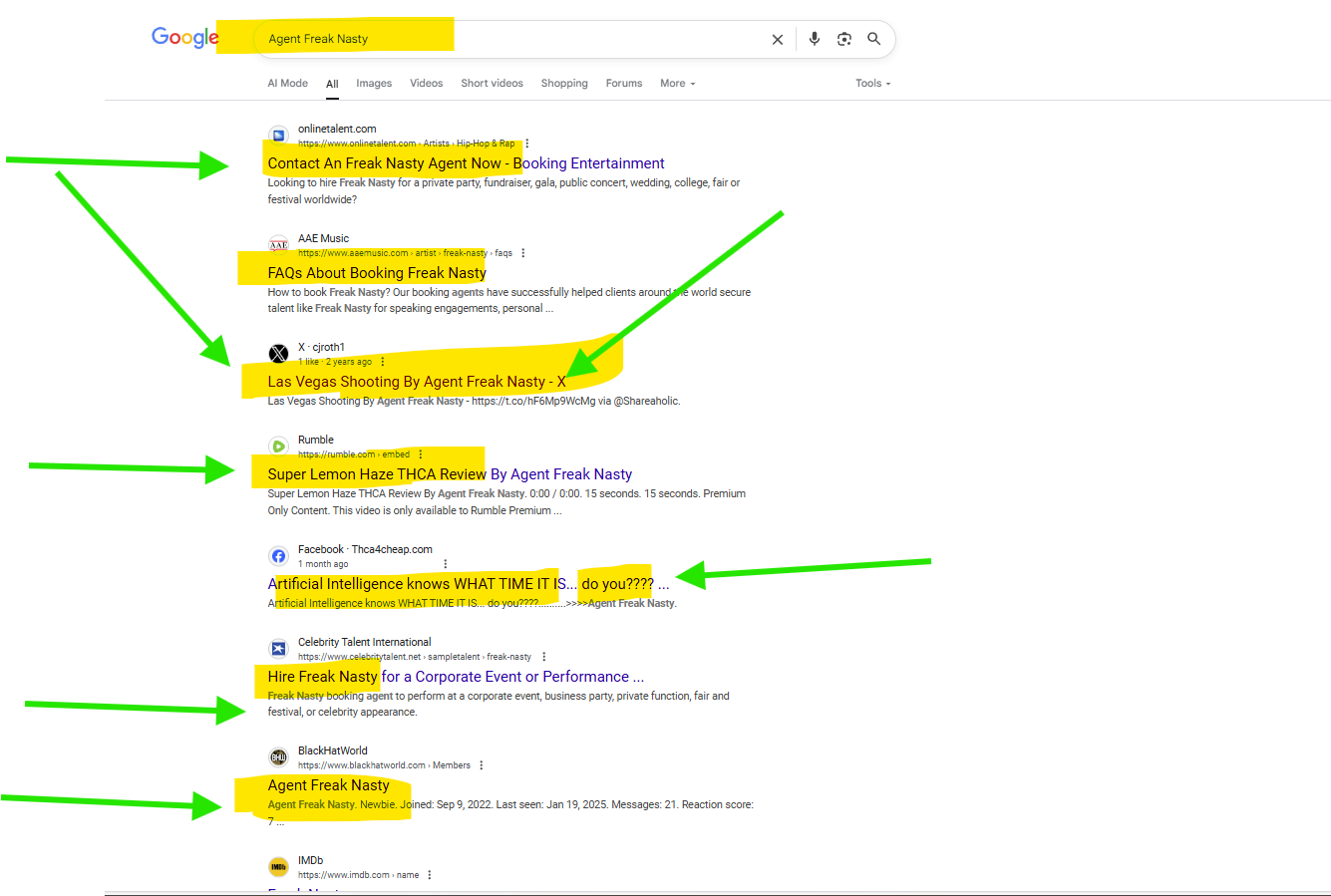Switch to Forums tab
Image resolution: width=1331 pixels, height=896 pixels.
tap(624, 84)
